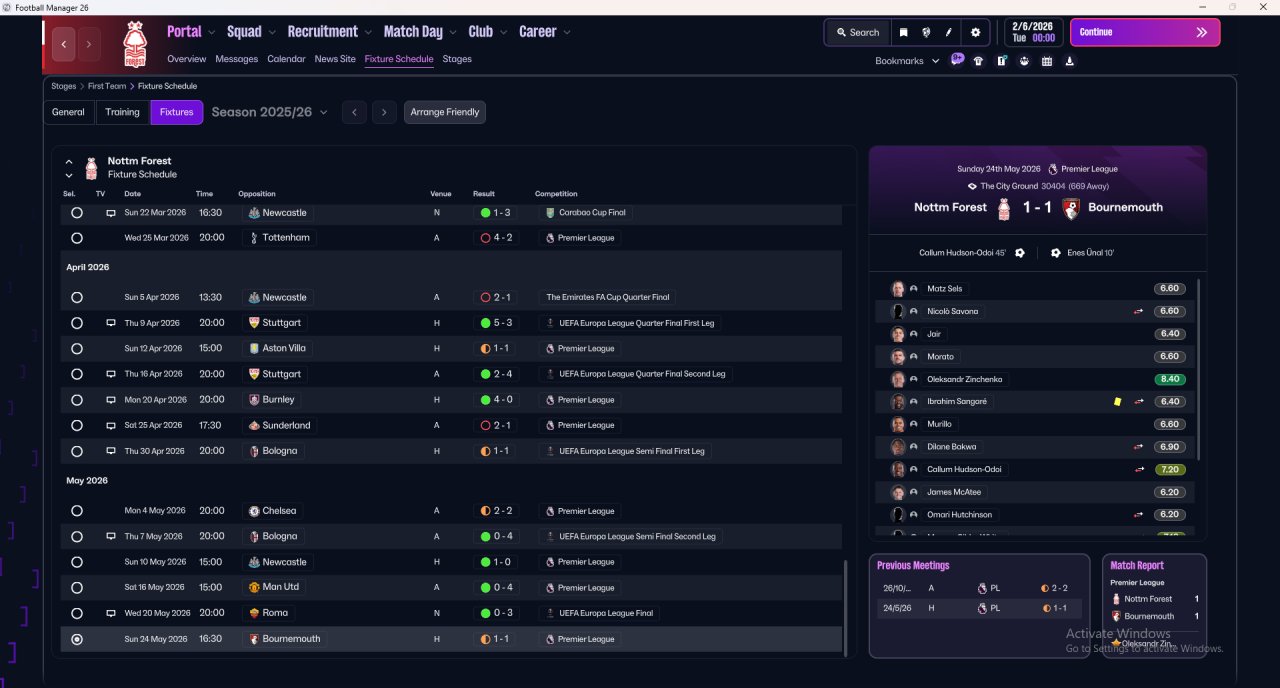Open the shirt kit bookmark icon
Screen dimensions: 1280x688
coord(978,61)
